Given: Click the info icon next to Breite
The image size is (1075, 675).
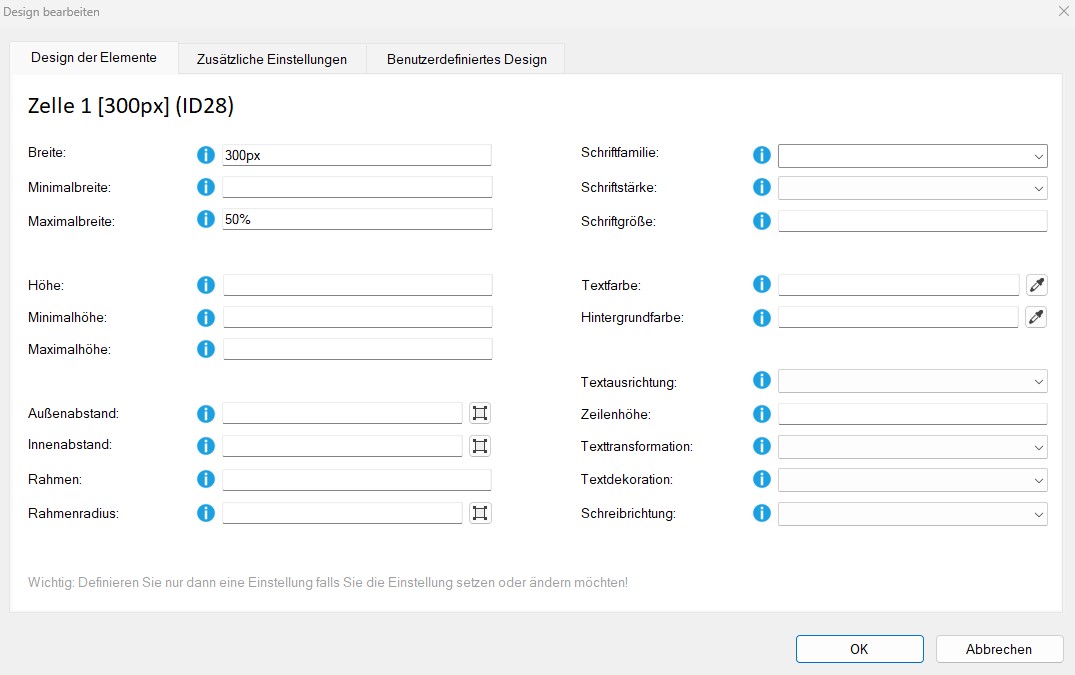Looking at the screenshot, I should pyautogui.click(x=206, y=155).
